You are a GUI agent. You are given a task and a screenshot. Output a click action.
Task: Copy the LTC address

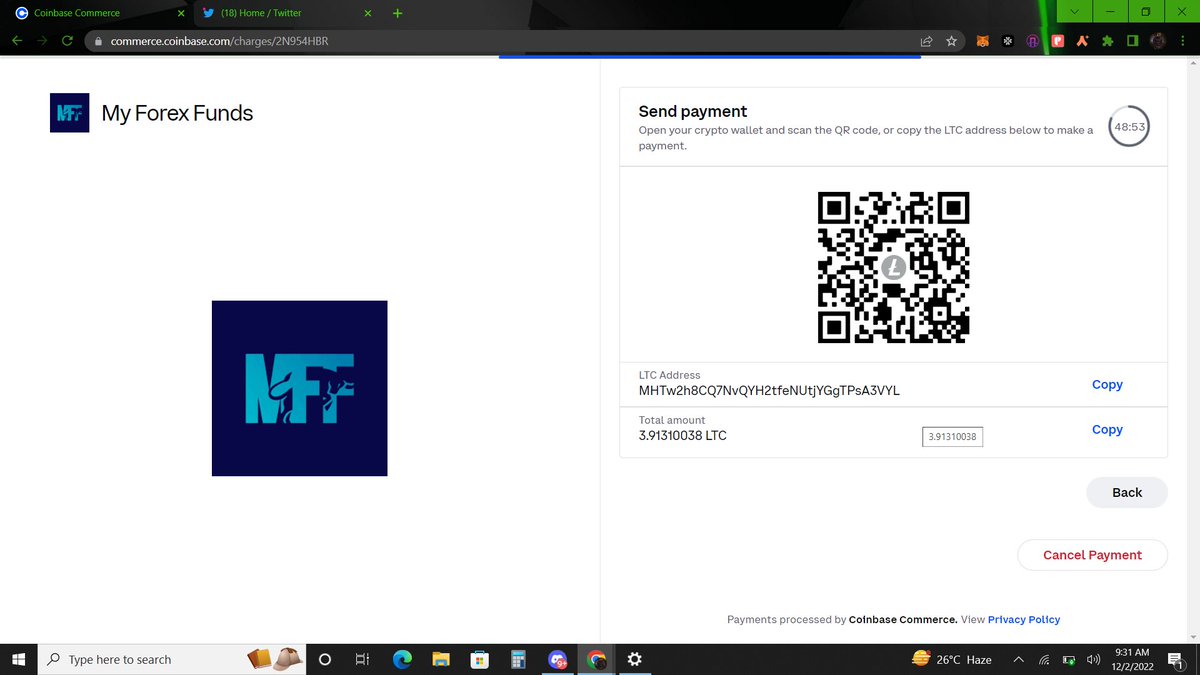point(1107,384)
